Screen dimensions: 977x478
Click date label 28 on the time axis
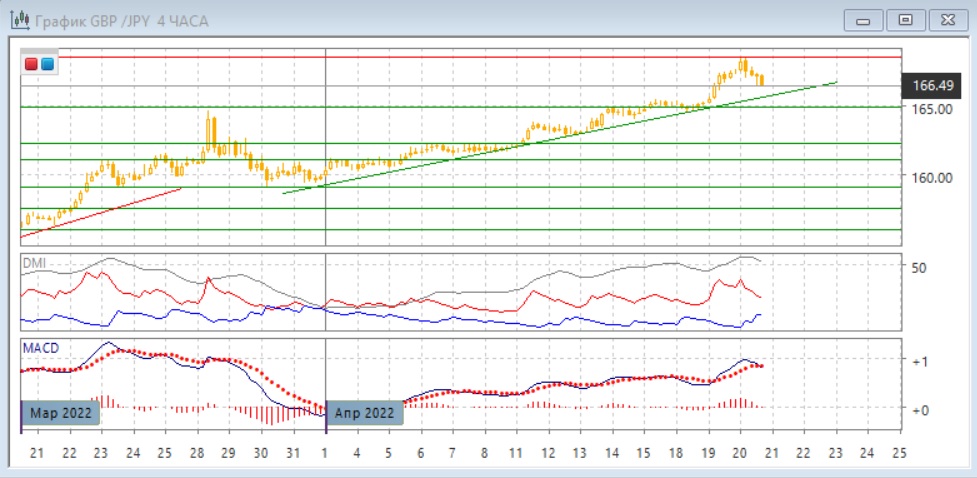tap(197, 452)
